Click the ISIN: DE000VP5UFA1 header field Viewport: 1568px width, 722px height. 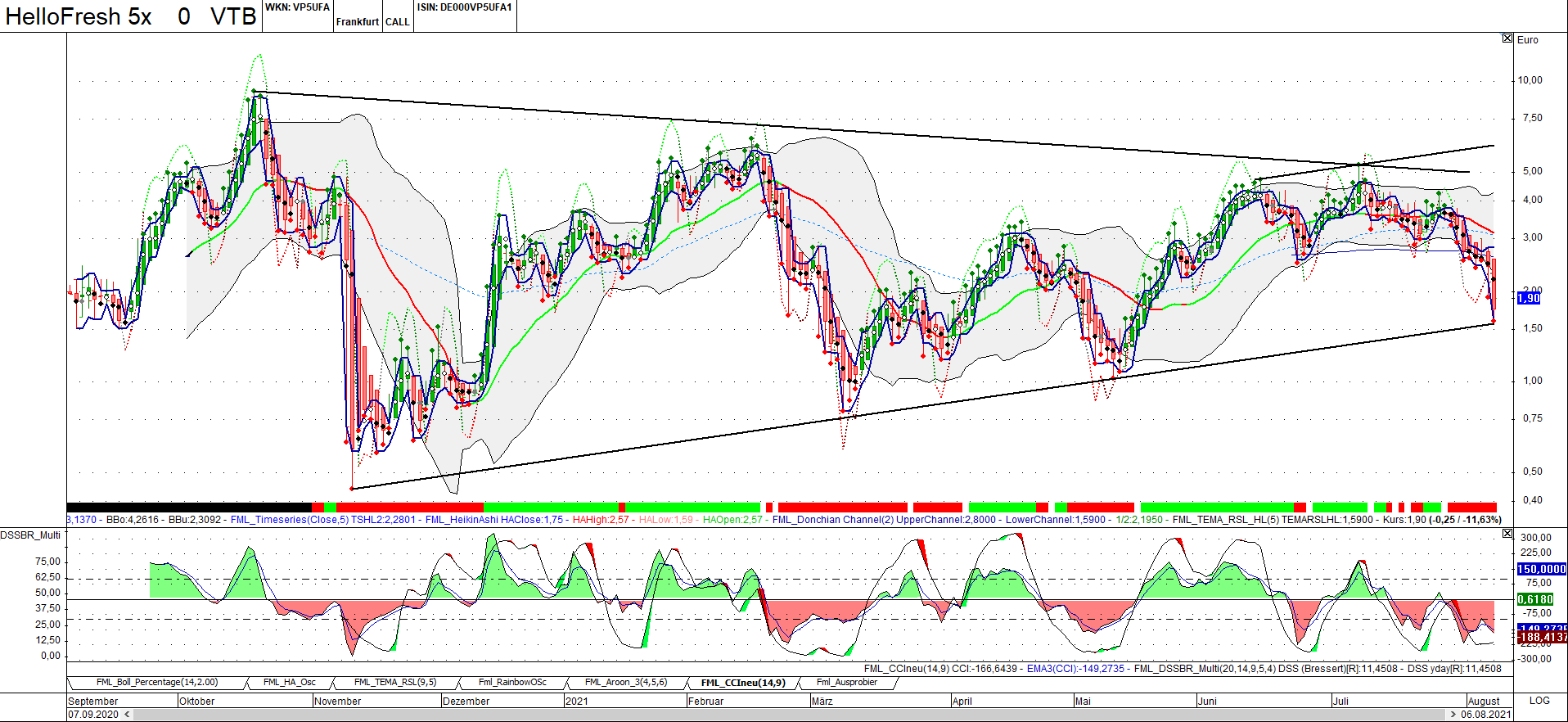pyautogui.click(x=464, y=7)
